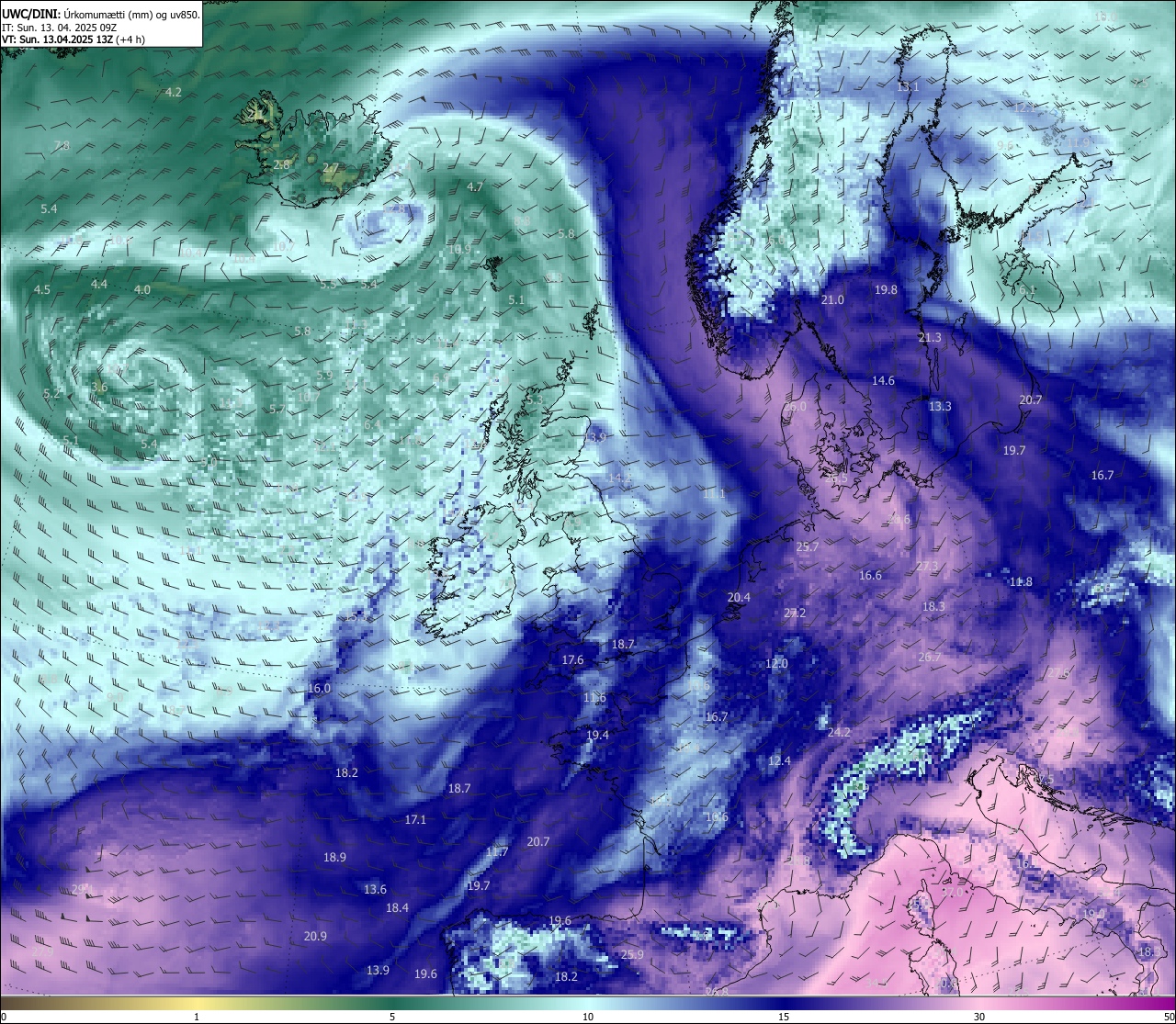This screenshot has width=1176, height=1024.
Task: Click the 11.7 value label
Action: pyautogui.click(x=496, y=852)
